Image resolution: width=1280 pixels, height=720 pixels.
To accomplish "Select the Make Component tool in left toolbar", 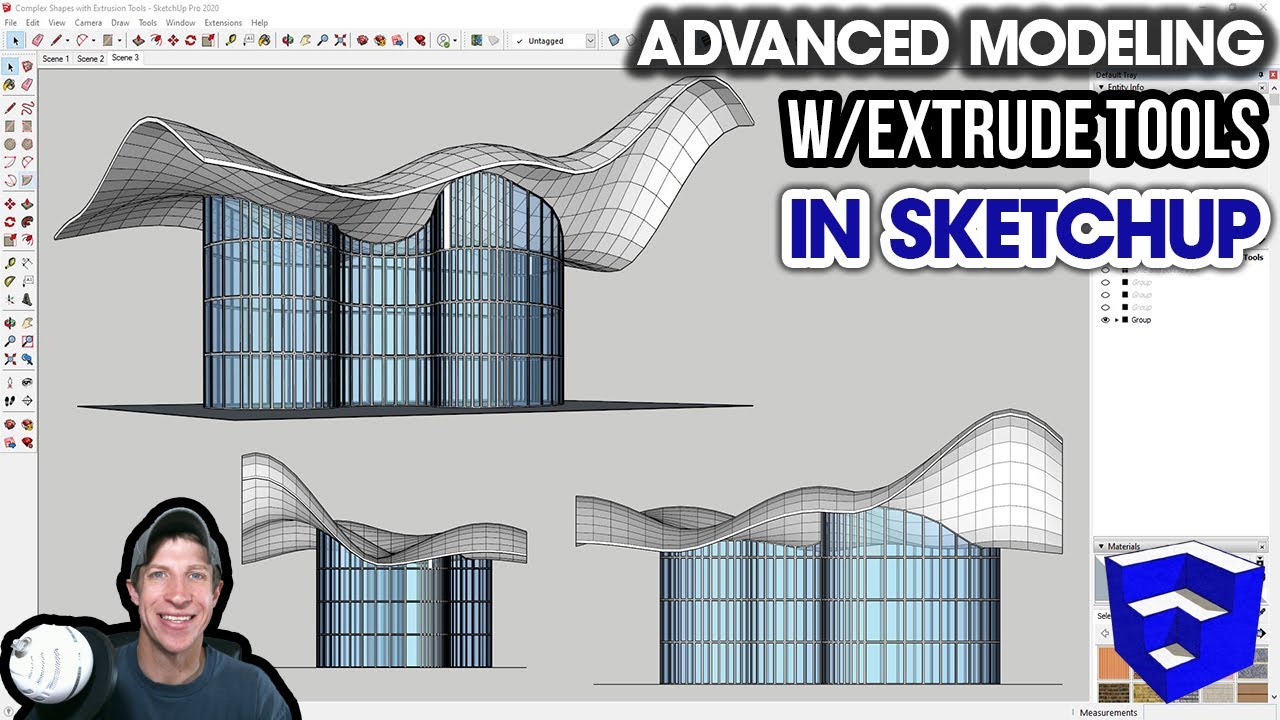I will (x=27, y=66).
